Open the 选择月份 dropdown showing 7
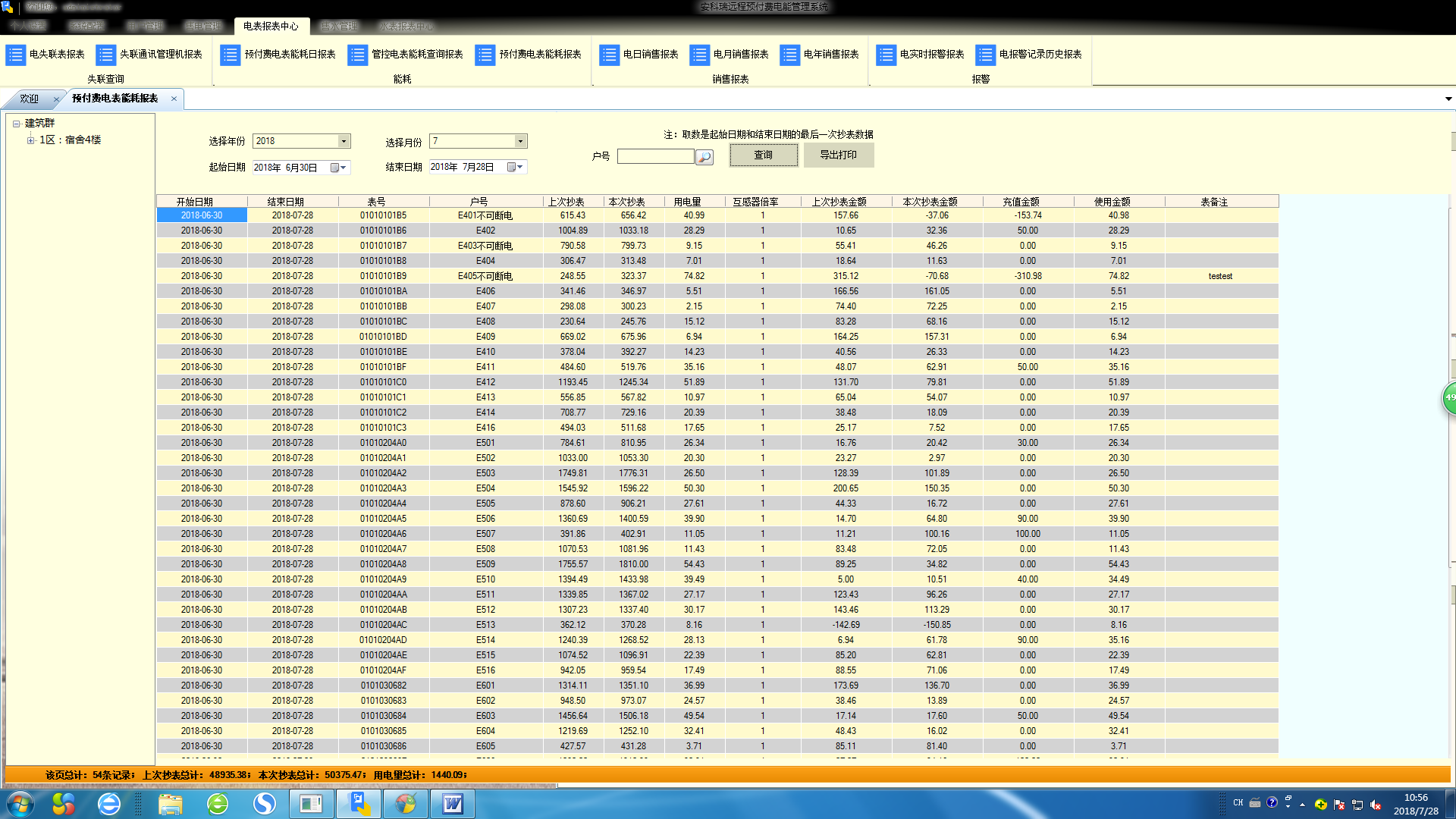 (520, 141)
